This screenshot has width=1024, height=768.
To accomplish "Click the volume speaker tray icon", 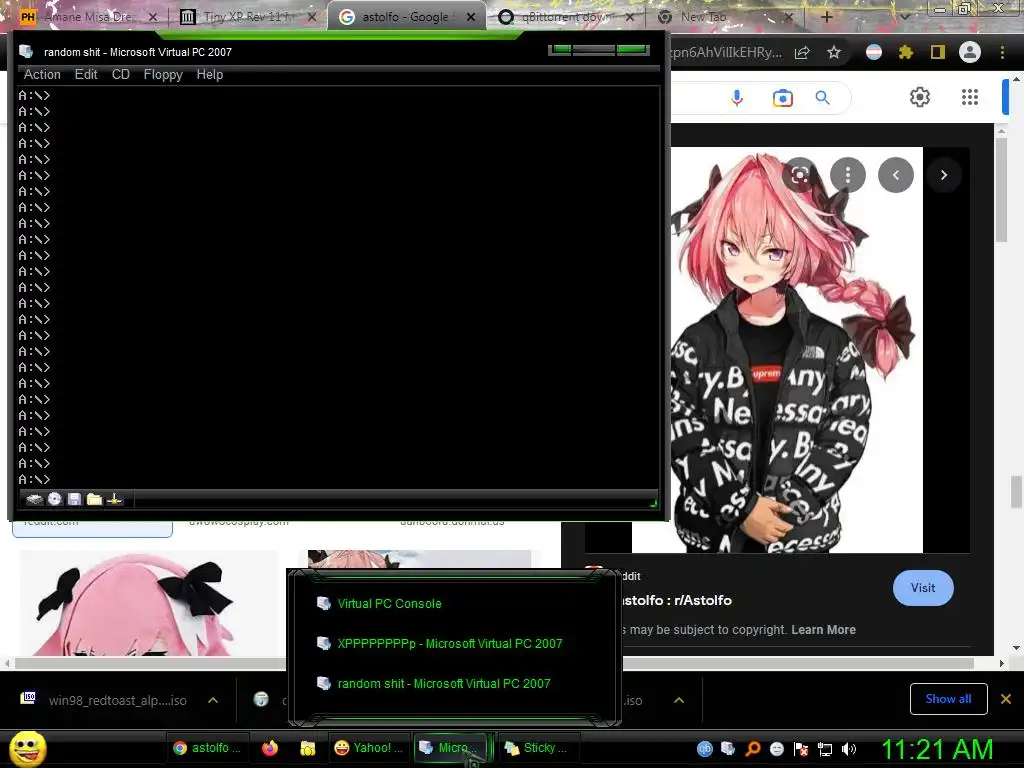I will tap(848, 749).
